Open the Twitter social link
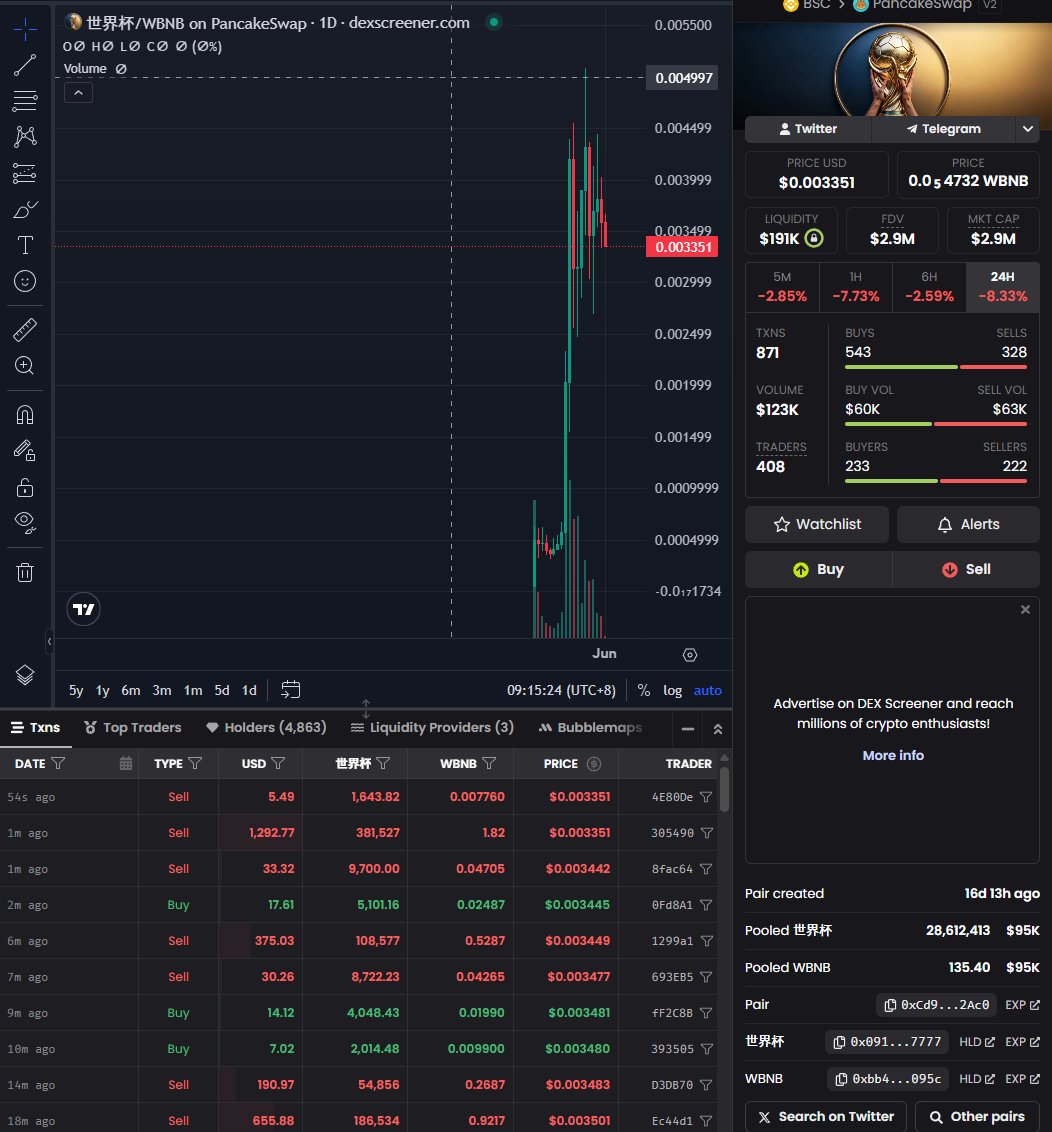 point(808,129)
